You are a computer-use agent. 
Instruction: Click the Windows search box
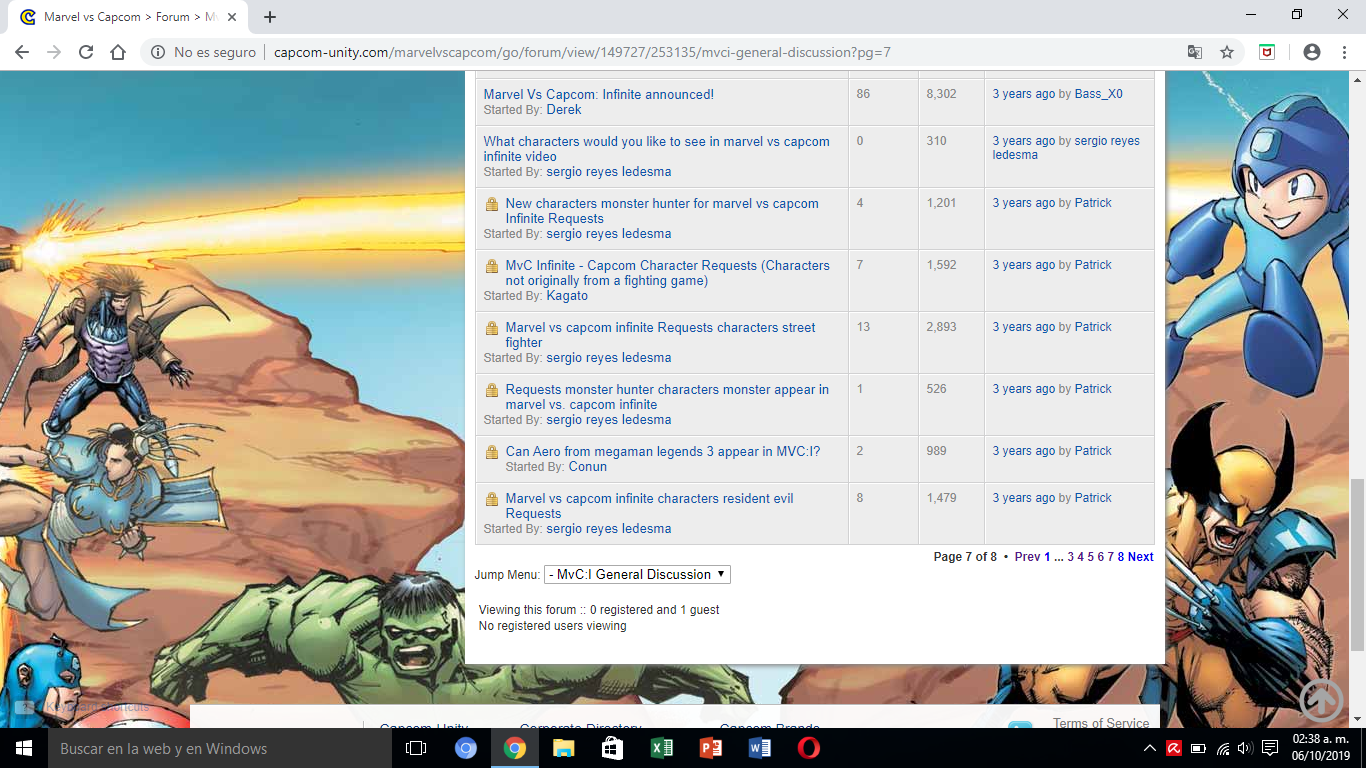coord(218,748)
